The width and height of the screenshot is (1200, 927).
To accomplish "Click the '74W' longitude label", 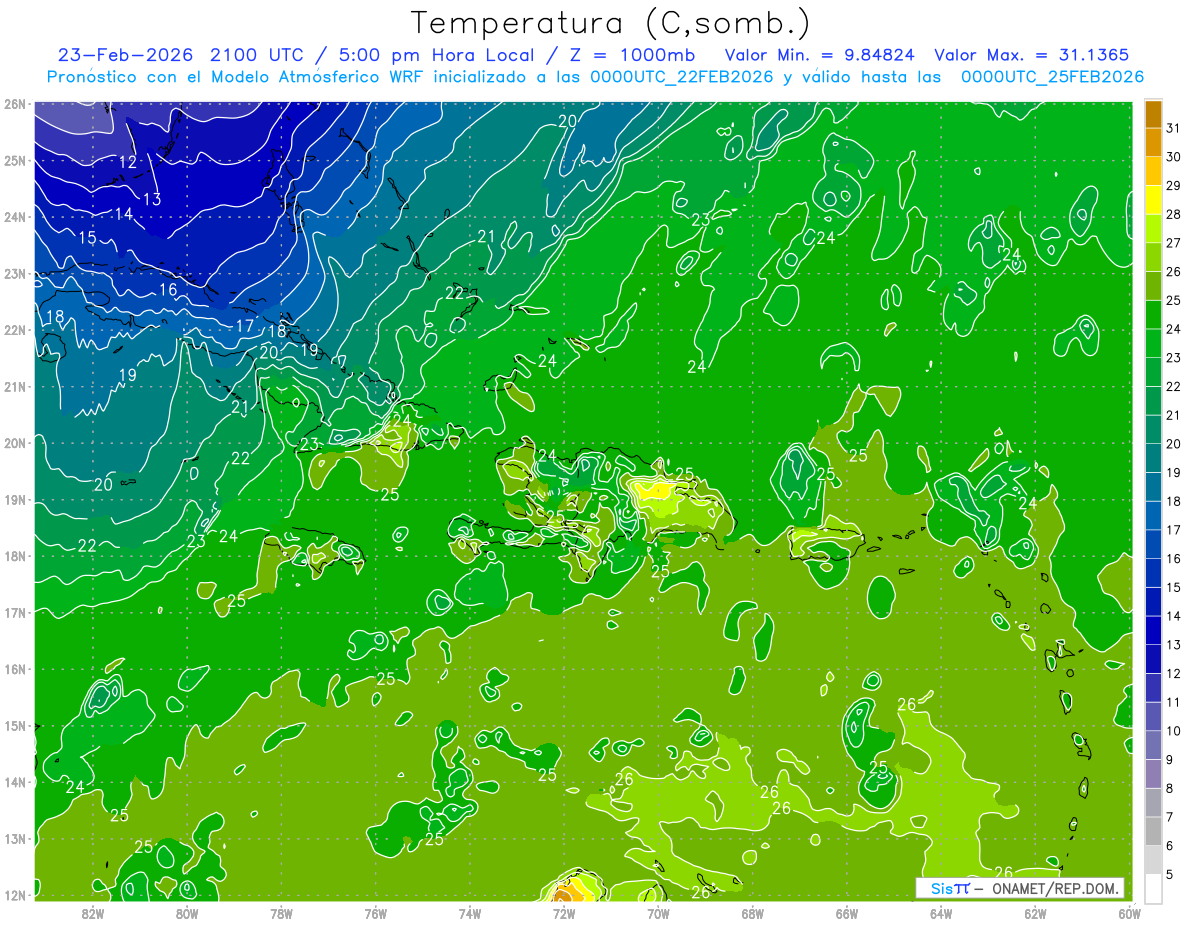I will coord(469,912).
